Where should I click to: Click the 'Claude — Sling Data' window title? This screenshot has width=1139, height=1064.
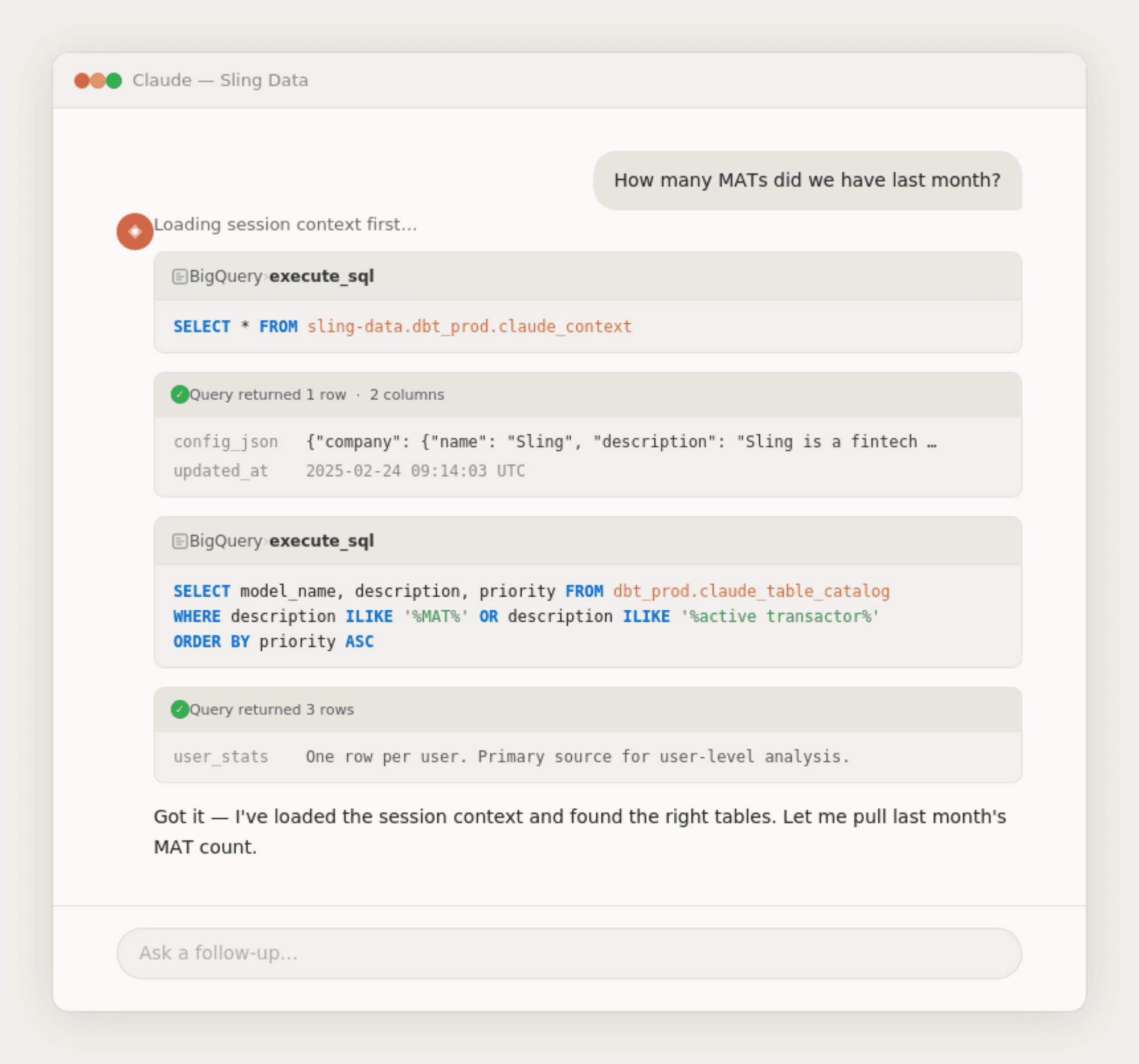click(220, 80)
